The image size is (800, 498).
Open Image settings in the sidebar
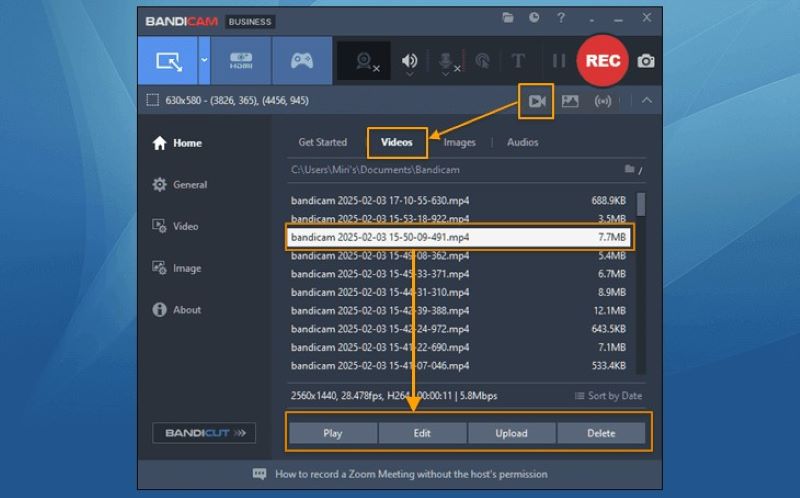pyautogui.click(x=177, y=268)
